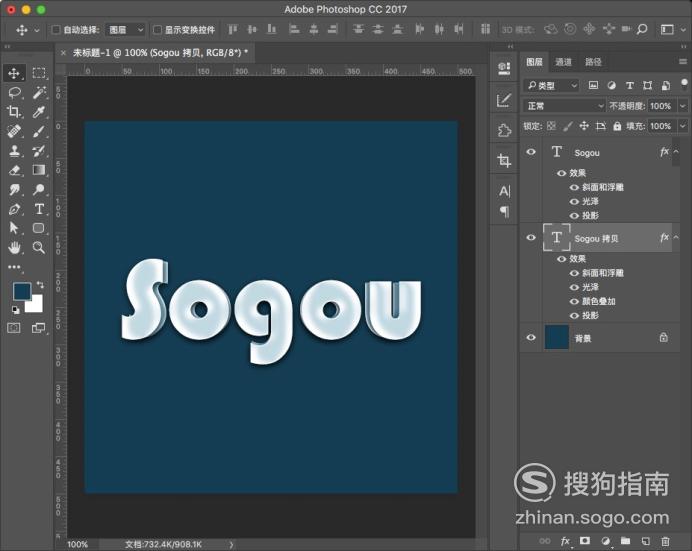Select the History Brush tool
This screenshot has height=551, width=692.
(x=39, y=150)
